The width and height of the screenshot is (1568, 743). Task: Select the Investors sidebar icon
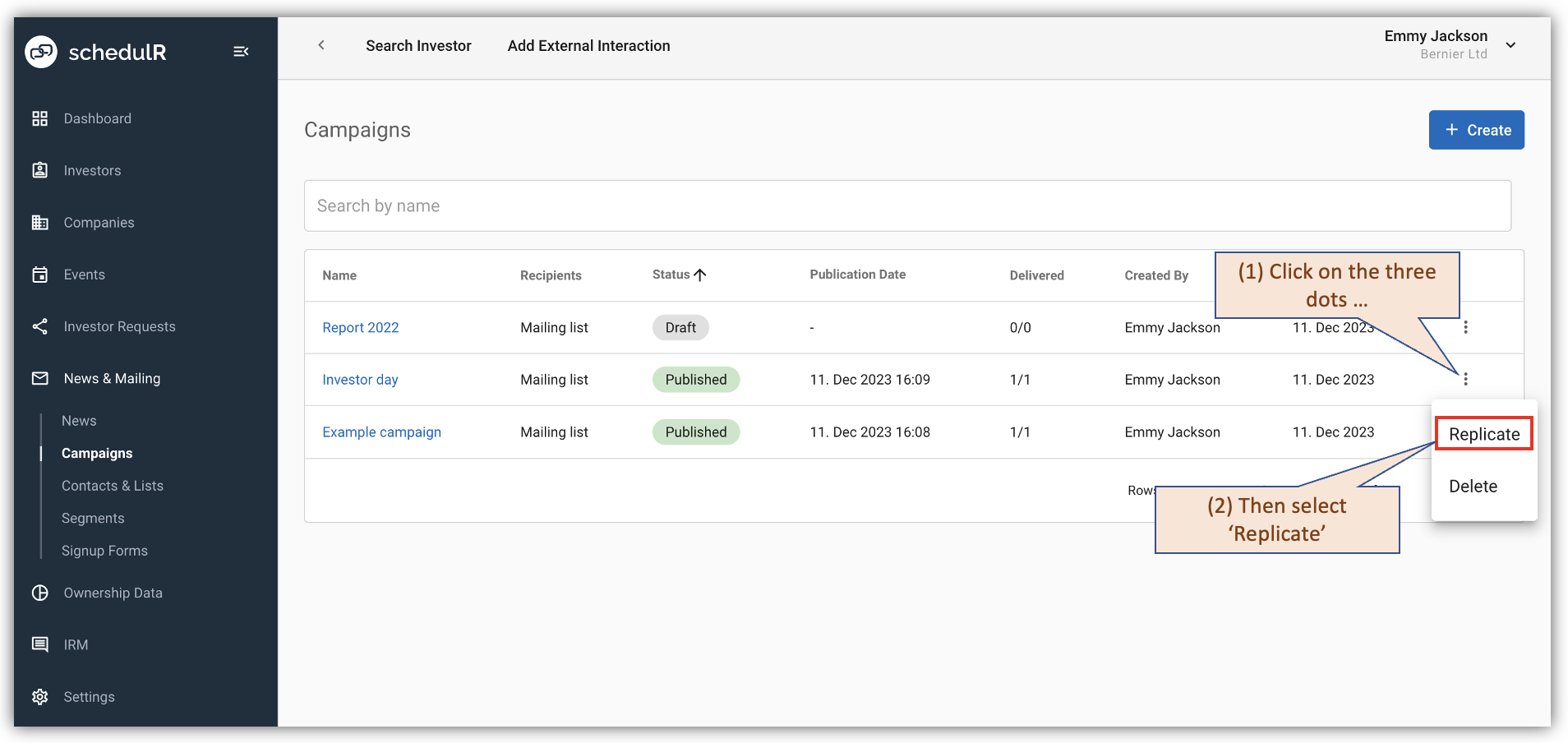pyautogui.click(x=40, y=169)
